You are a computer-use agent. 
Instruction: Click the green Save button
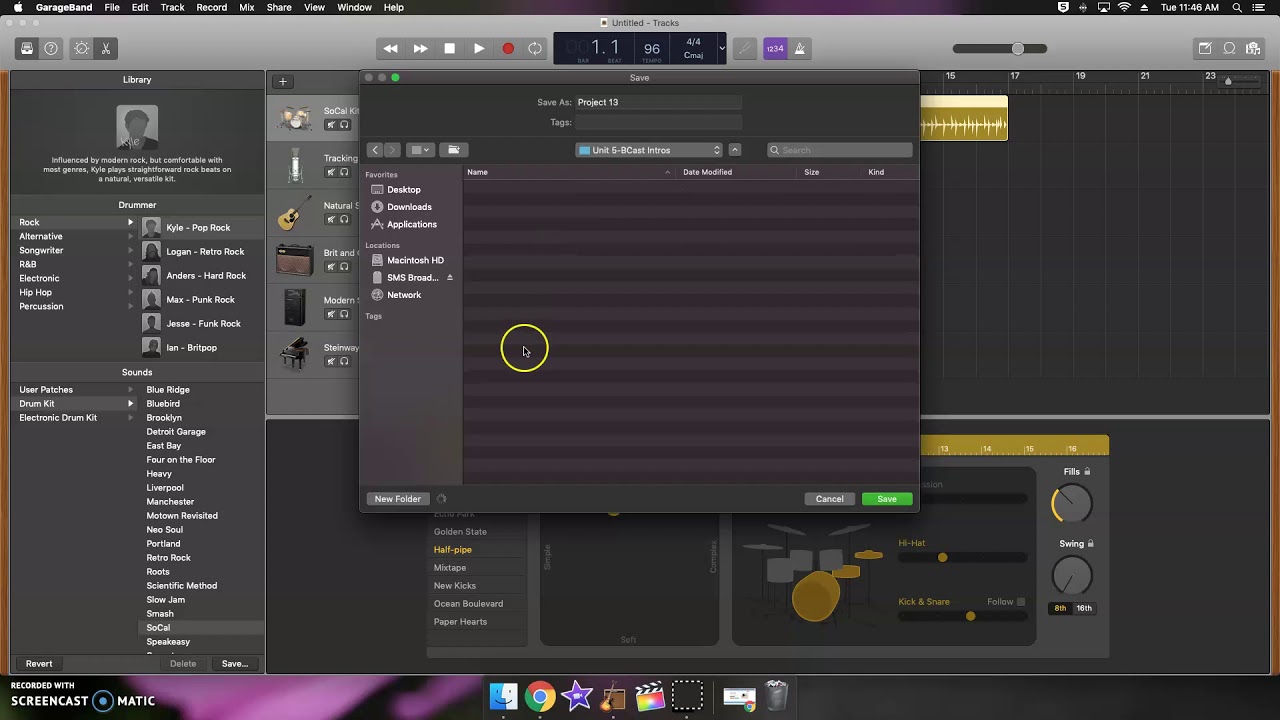(887, 499)
